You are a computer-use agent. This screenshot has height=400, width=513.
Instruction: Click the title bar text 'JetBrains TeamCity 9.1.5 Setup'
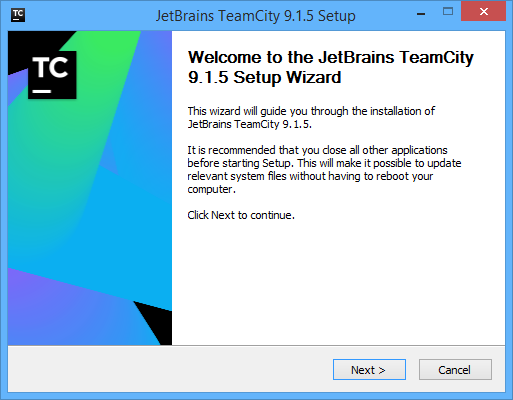coord(256,16)
